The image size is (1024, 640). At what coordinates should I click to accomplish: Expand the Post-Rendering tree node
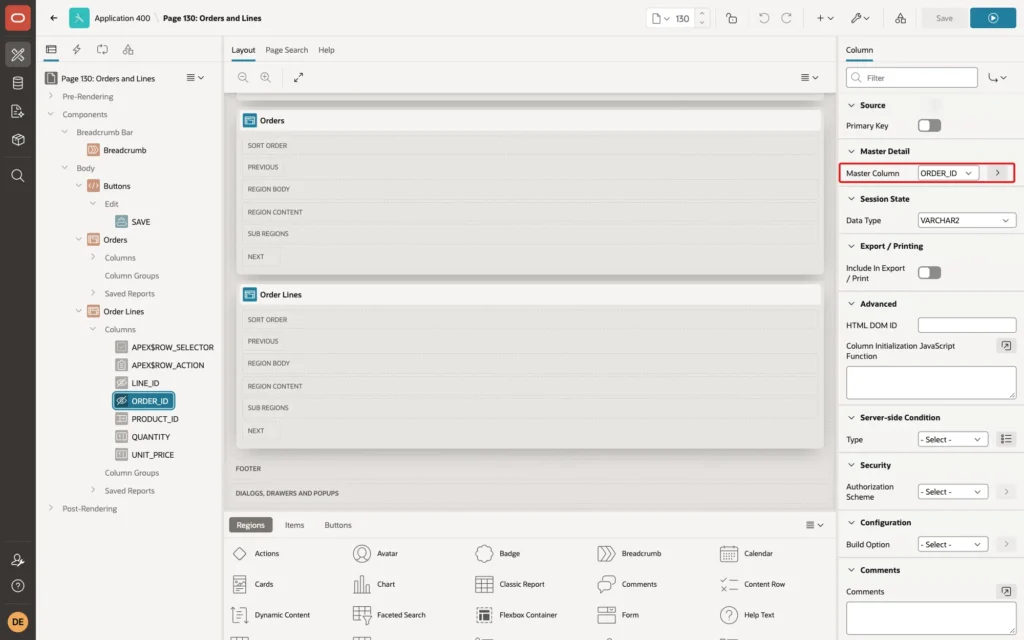(50, 508)
